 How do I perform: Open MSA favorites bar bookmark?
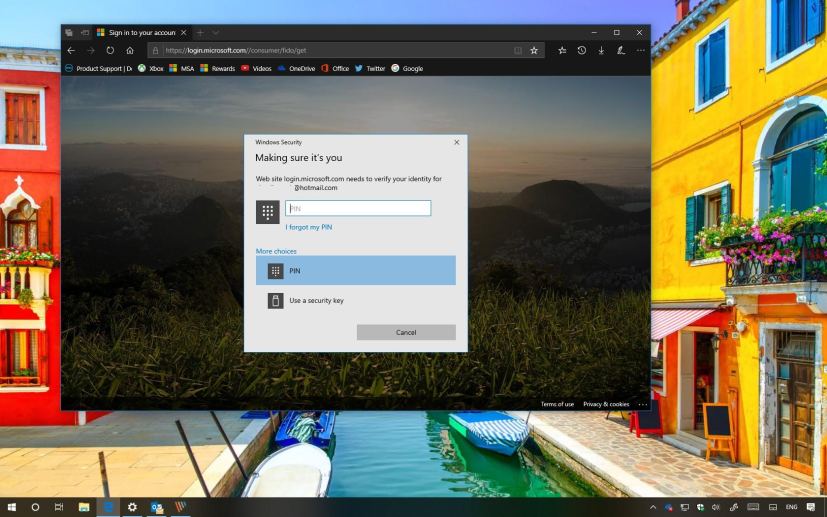pyautogui.click(x=181, y=69)
